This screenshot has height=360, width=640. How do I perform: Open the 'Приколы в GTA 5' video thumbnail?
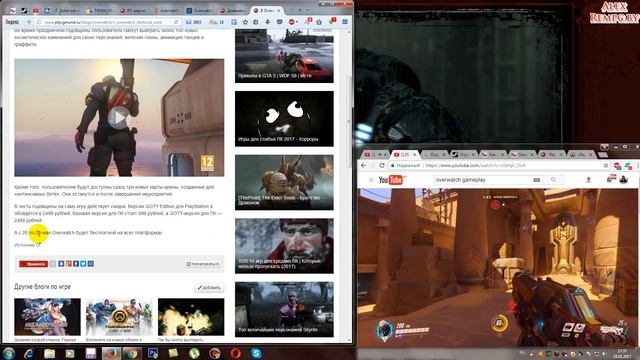pyautogui.click(x=284, y=56)
